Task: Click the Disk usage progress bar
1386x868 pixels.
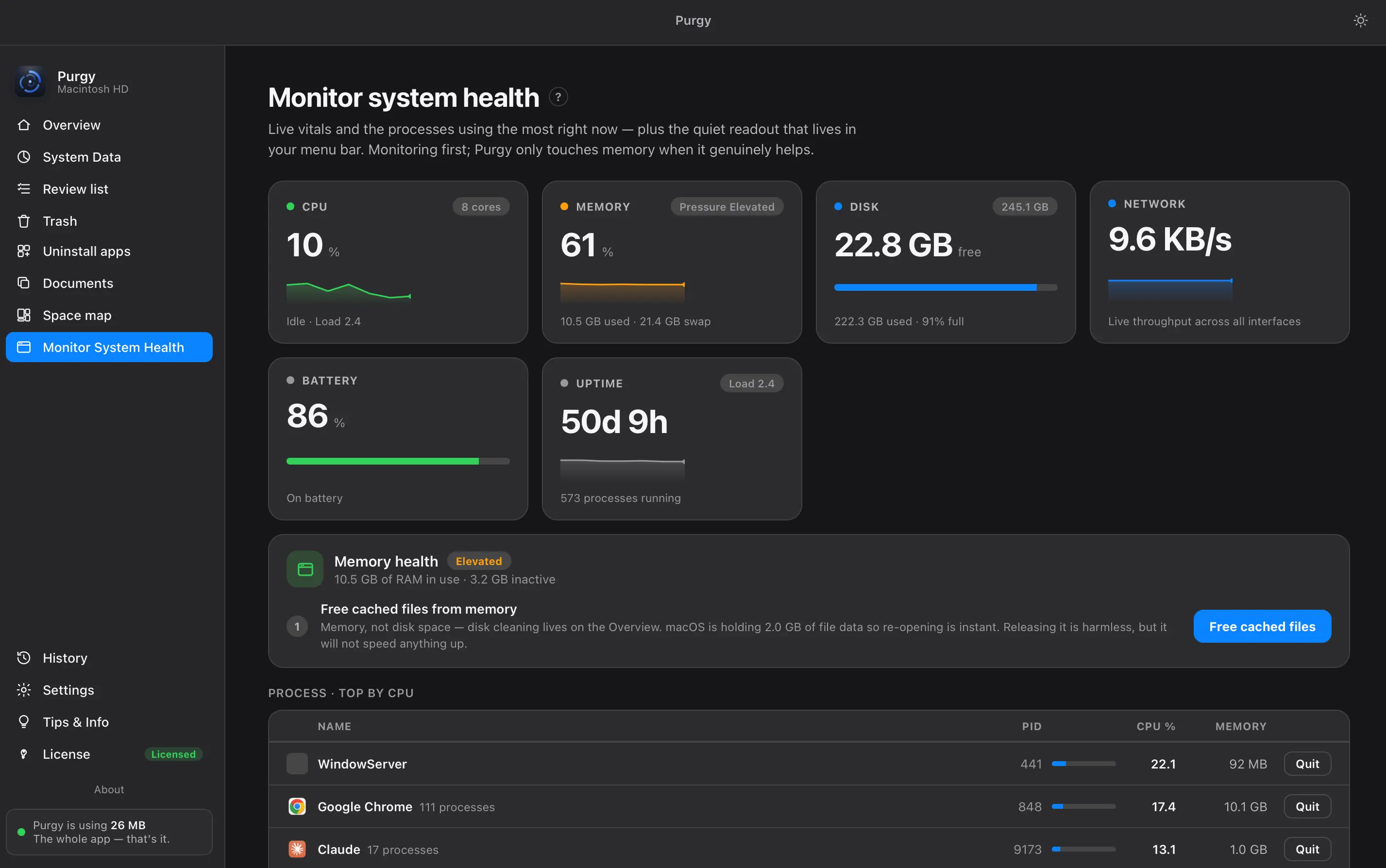Action: 946,287
